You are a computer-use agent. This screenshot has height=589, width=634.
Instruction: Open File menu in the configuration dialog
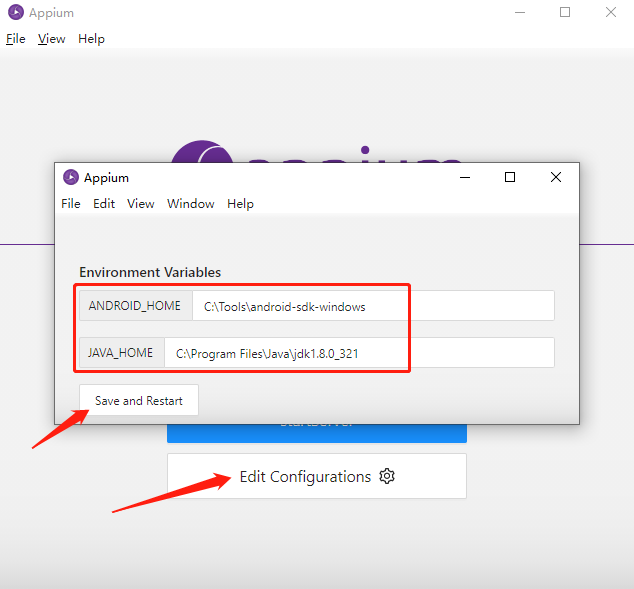click(71, 203)
